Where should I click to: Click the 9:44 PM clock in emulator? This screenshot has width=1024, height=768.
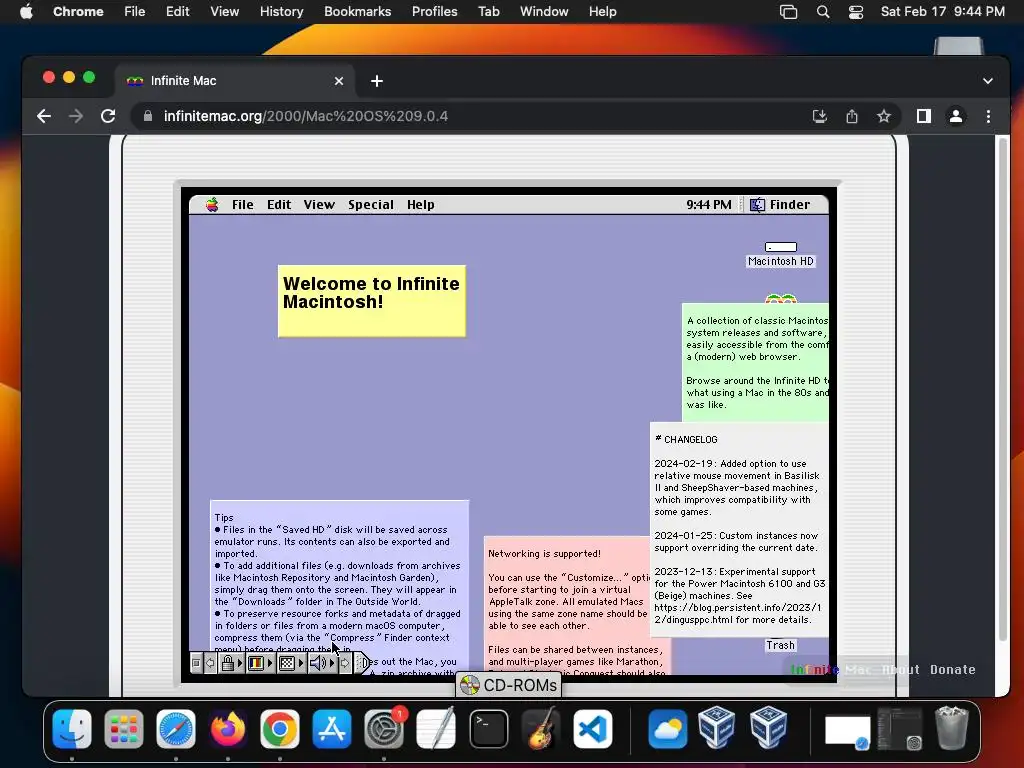(709, 204)
